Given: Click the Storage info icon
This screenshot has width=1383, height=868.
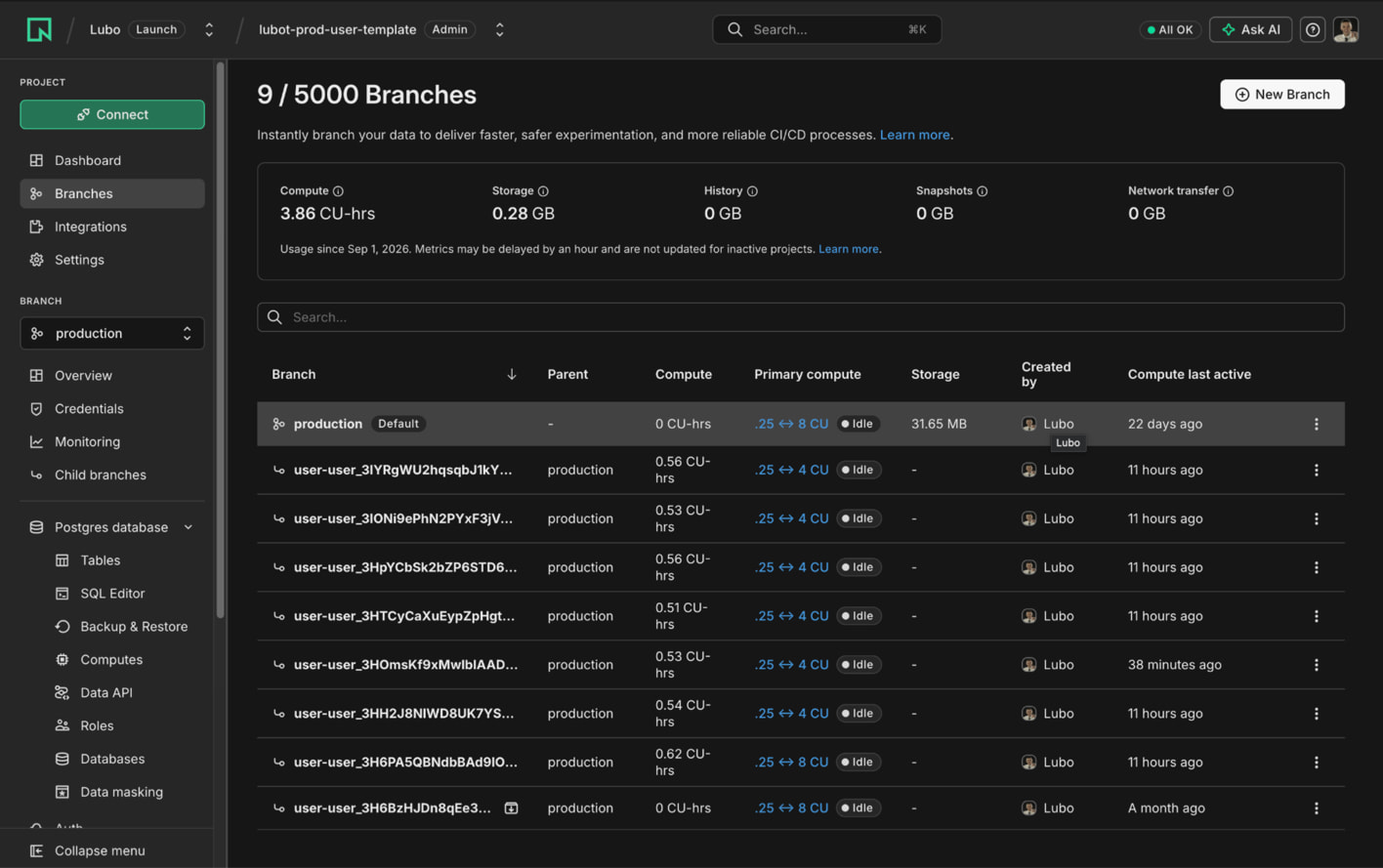Looking at the screenshot, I should (543, 191).
